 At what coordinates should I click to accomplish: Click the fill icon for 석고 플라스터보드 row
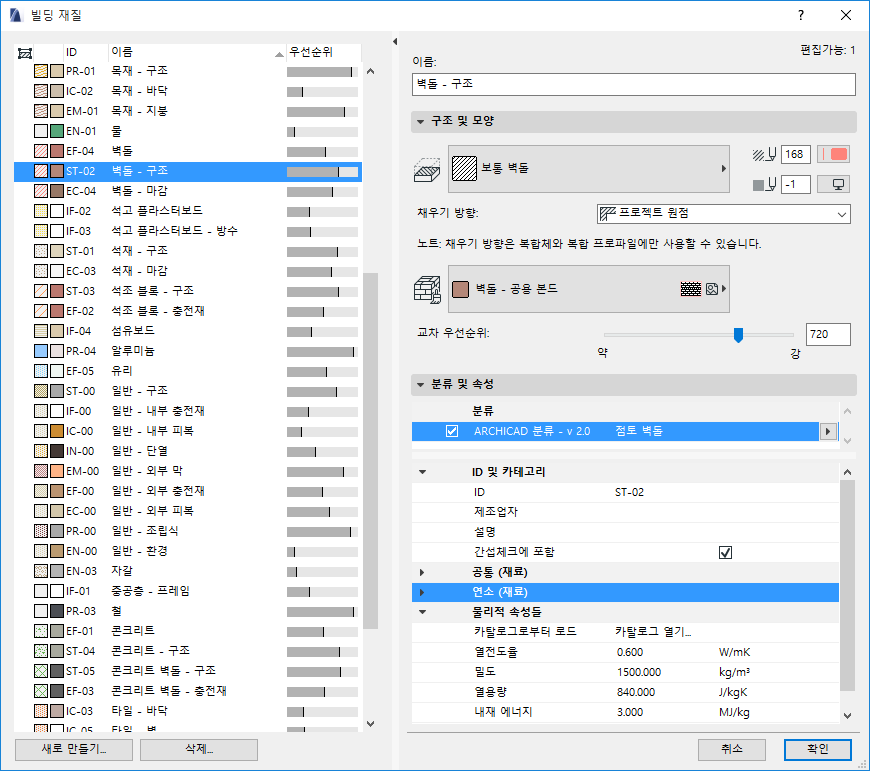point(41,211)
